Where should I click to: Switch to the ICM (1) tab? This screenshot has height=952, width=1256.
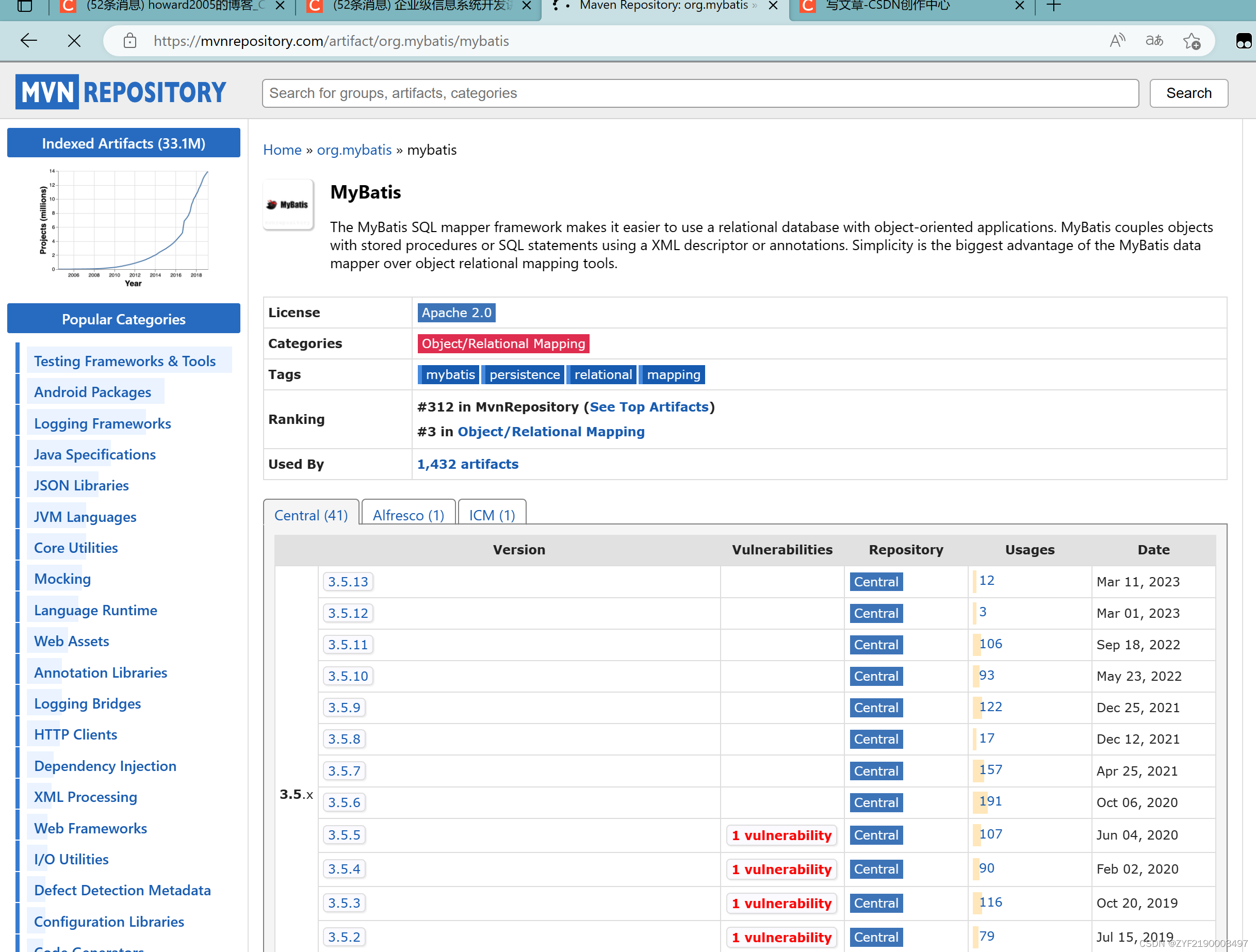[x=492, y=515]
